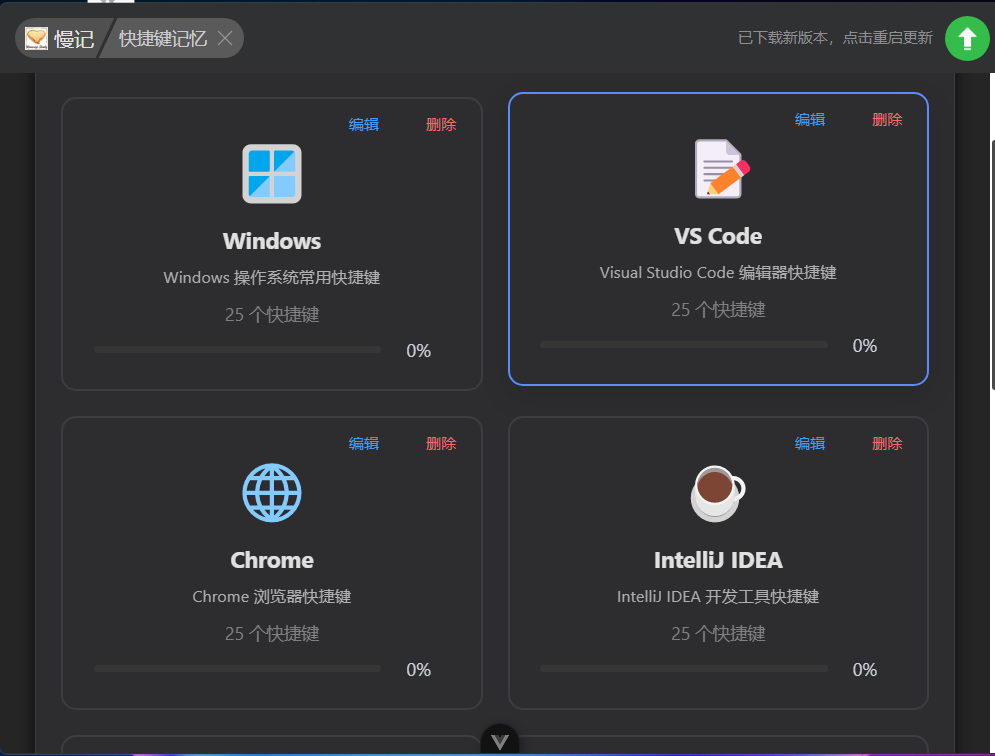This screenshot has height=756, width=995.
Task: Open the Windows card title
Action: 272,241
